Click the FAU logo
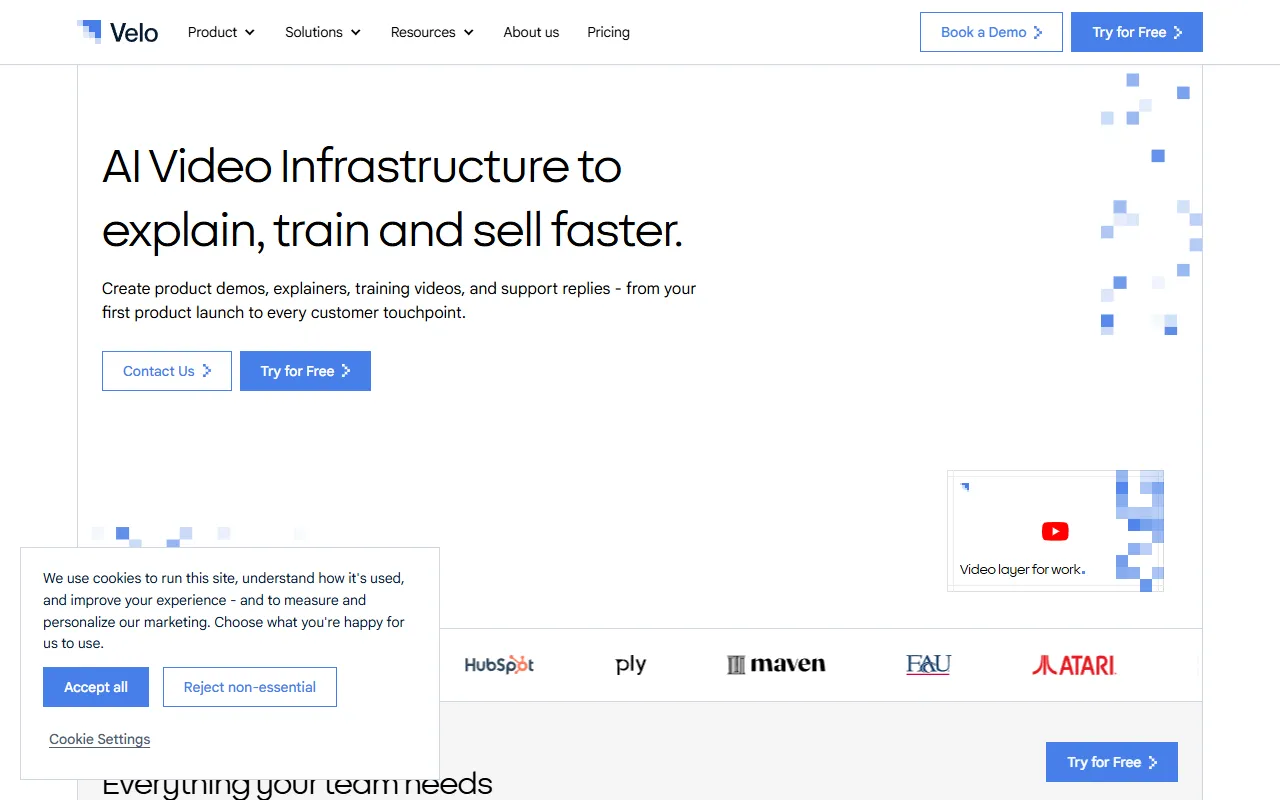This screenshot has height=800, width=1280. pyautogui.click(x=928, y=664)
